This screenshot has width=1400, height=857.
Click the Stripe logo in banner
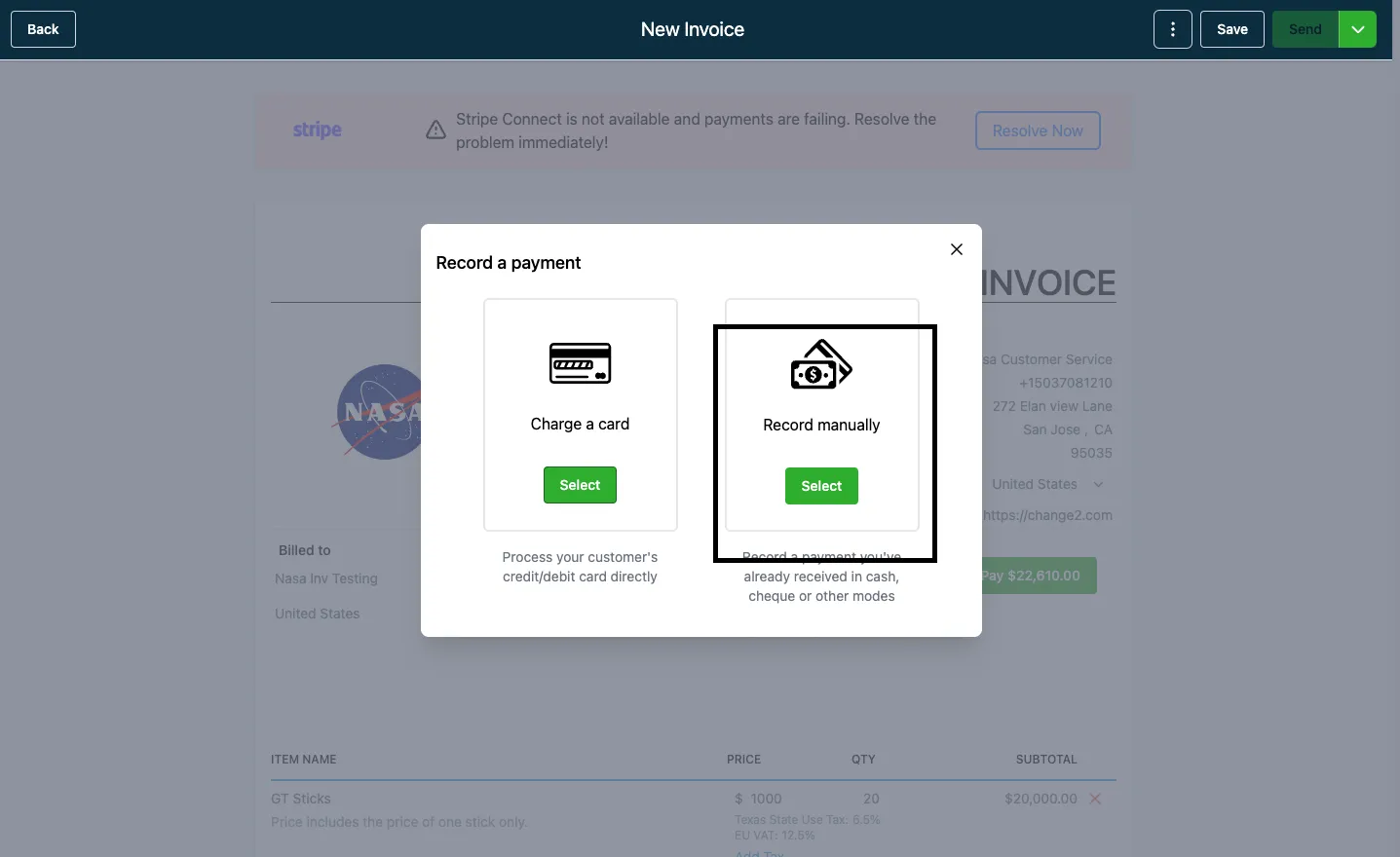point(317,130)
